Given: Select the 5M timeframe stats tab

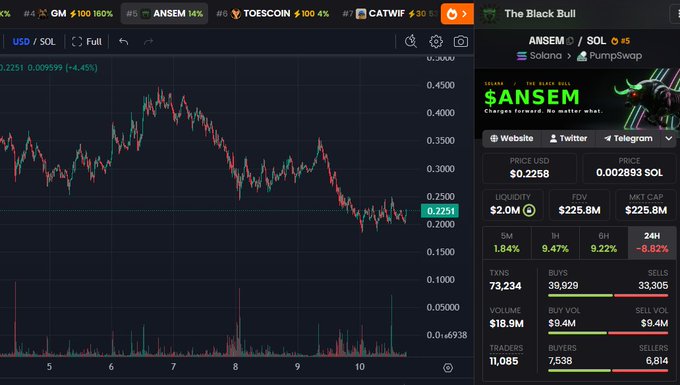Looking at the screenshot, I should point(507,243).
